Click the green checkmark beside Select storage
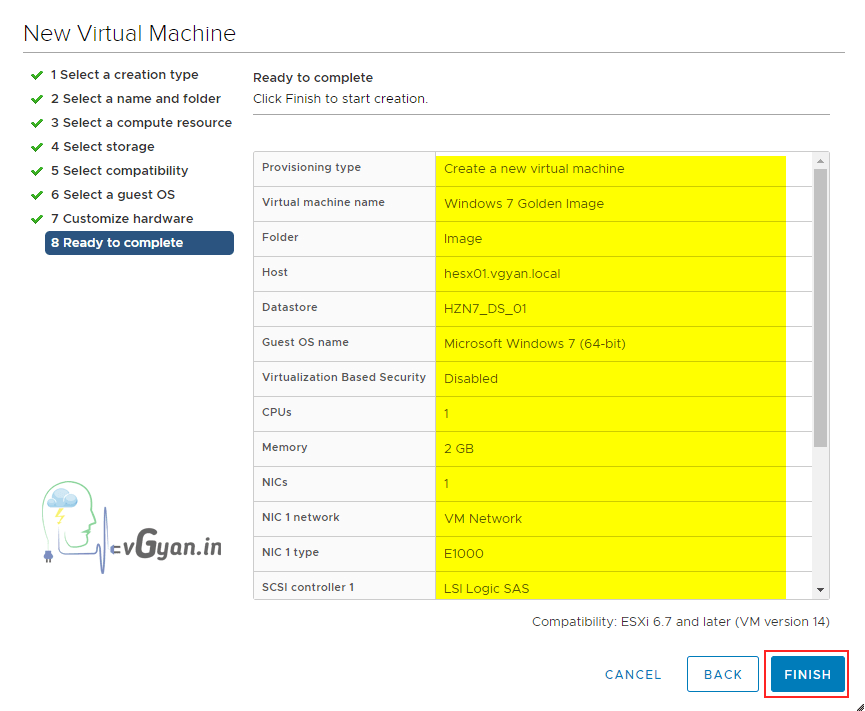 pyautogui.click(x=37, y=147)
